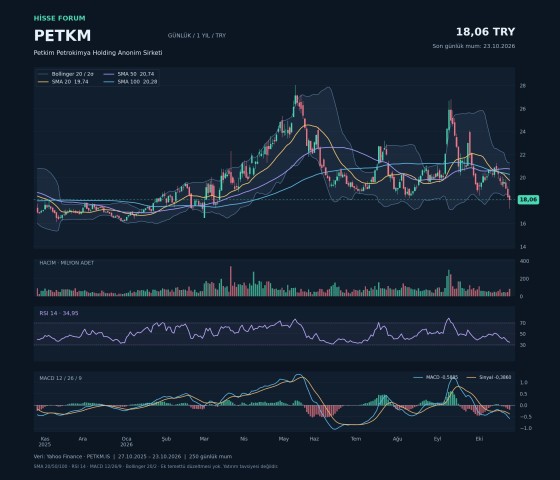Click the Kas 2025 month label

click(x=45, y=442)
